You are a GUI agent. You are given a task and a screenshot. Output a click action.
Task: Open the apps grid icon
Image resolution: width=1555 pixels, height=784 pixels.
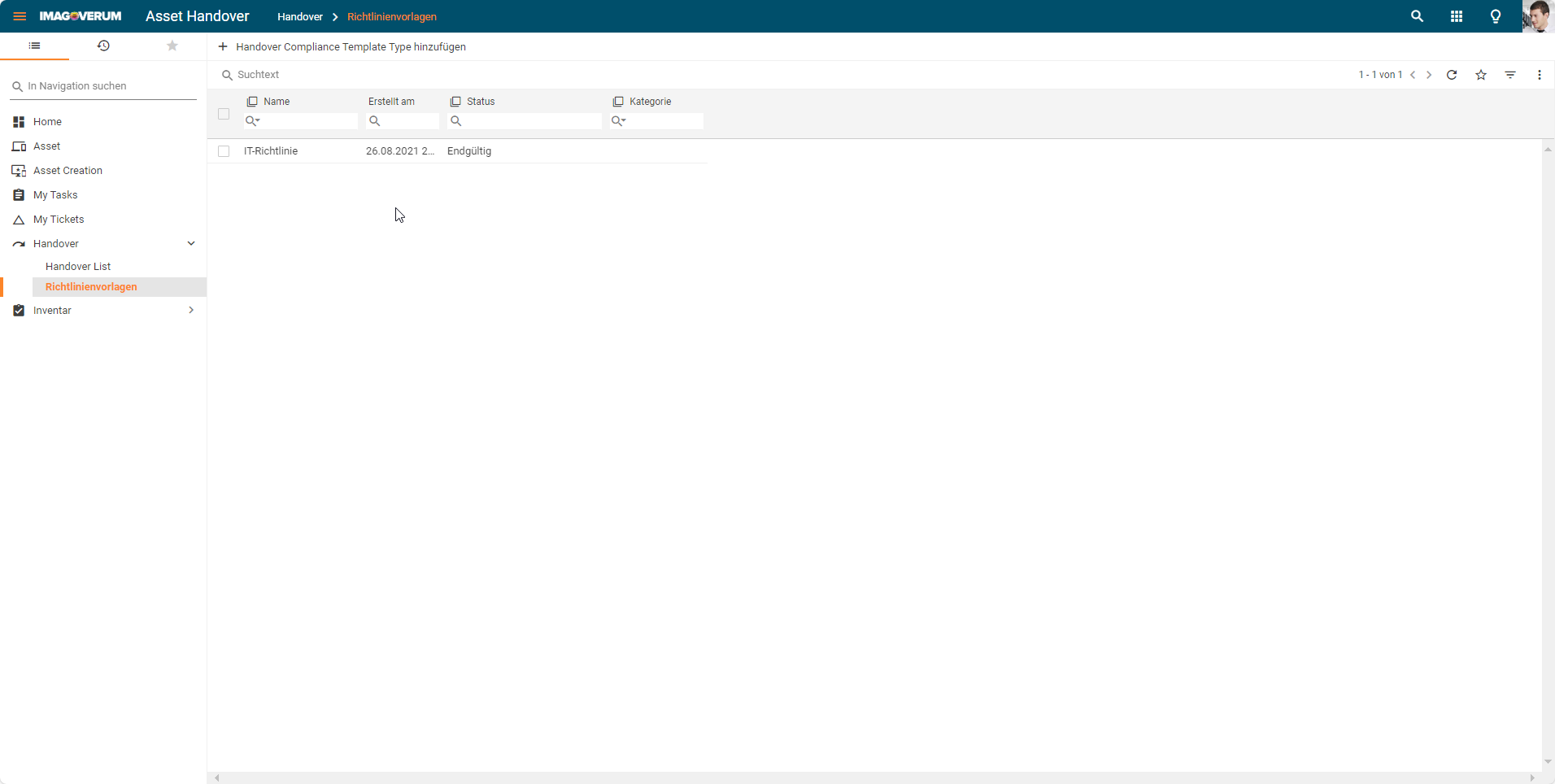point(1457,16)
